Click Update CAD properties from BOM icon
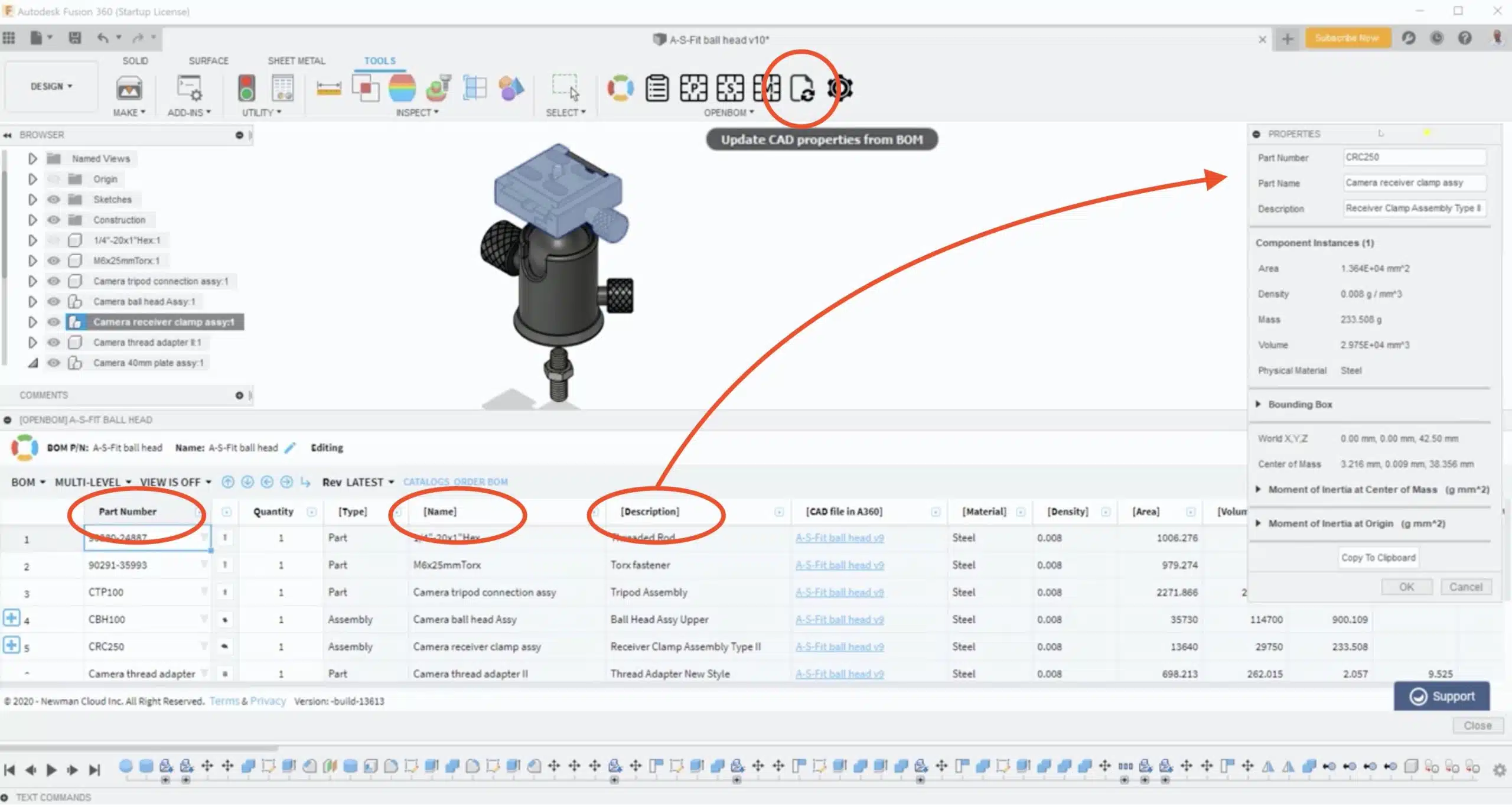This screenshot has width=1512, height=807. (x=802, y=89)
